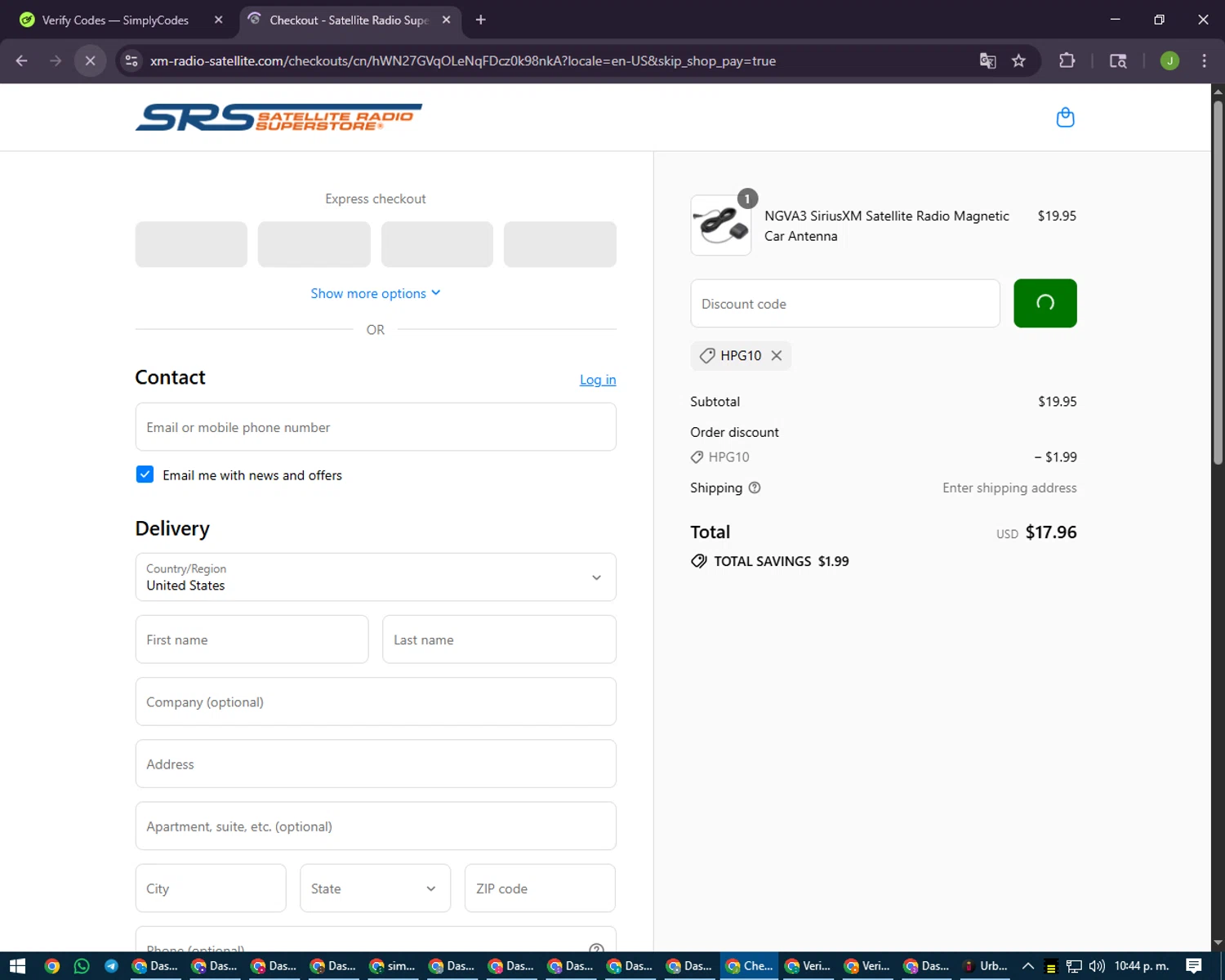Click the NGVA3 antenna product thumbnail

point(721,225)
